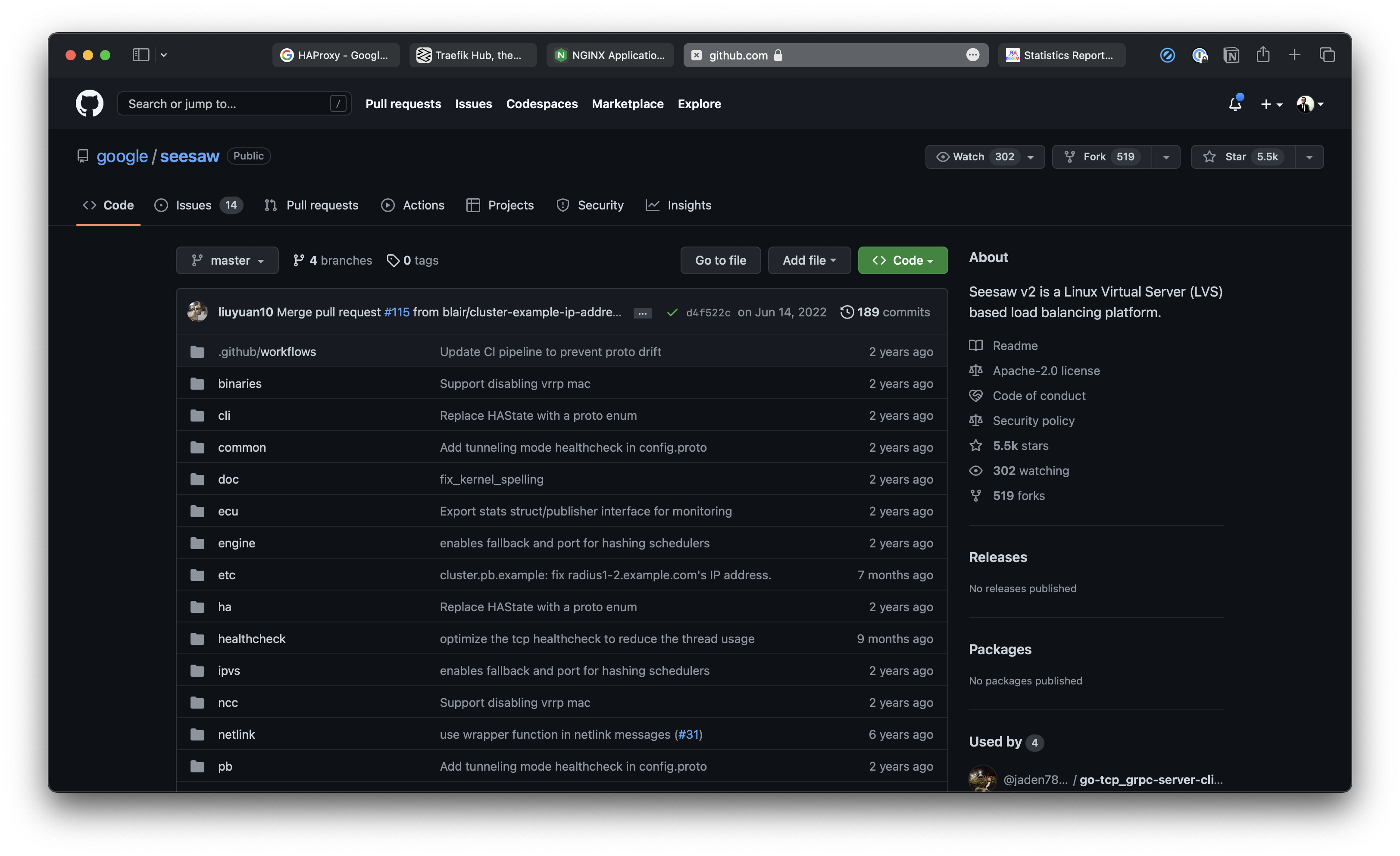
Task: Click the Safari sidebar toggle icon
Action: pos(141,55)
